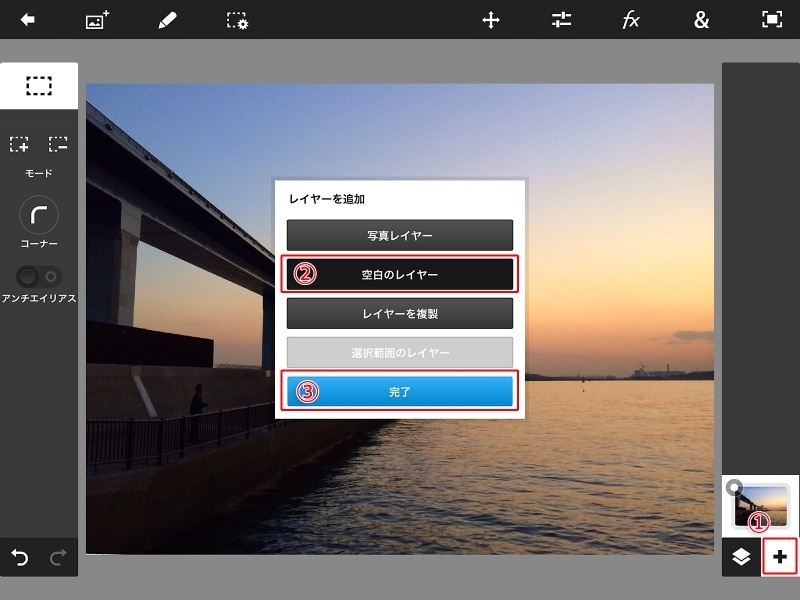Select the rectangular marquee tool
Screen dimensions: 800x600
tap(39, 86)
